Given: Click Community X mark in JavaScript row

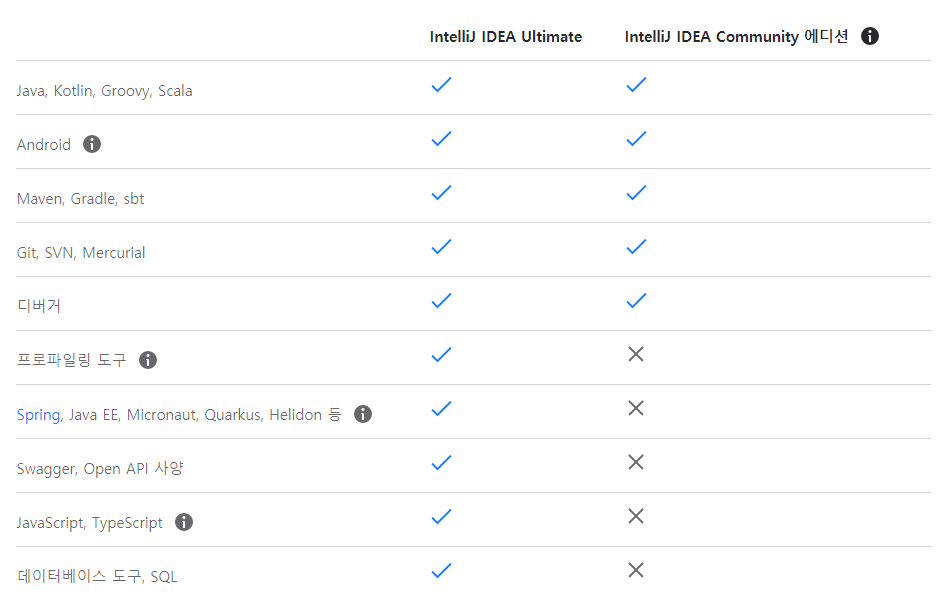Looking at the screenshot, I should (x=636, y=516).
